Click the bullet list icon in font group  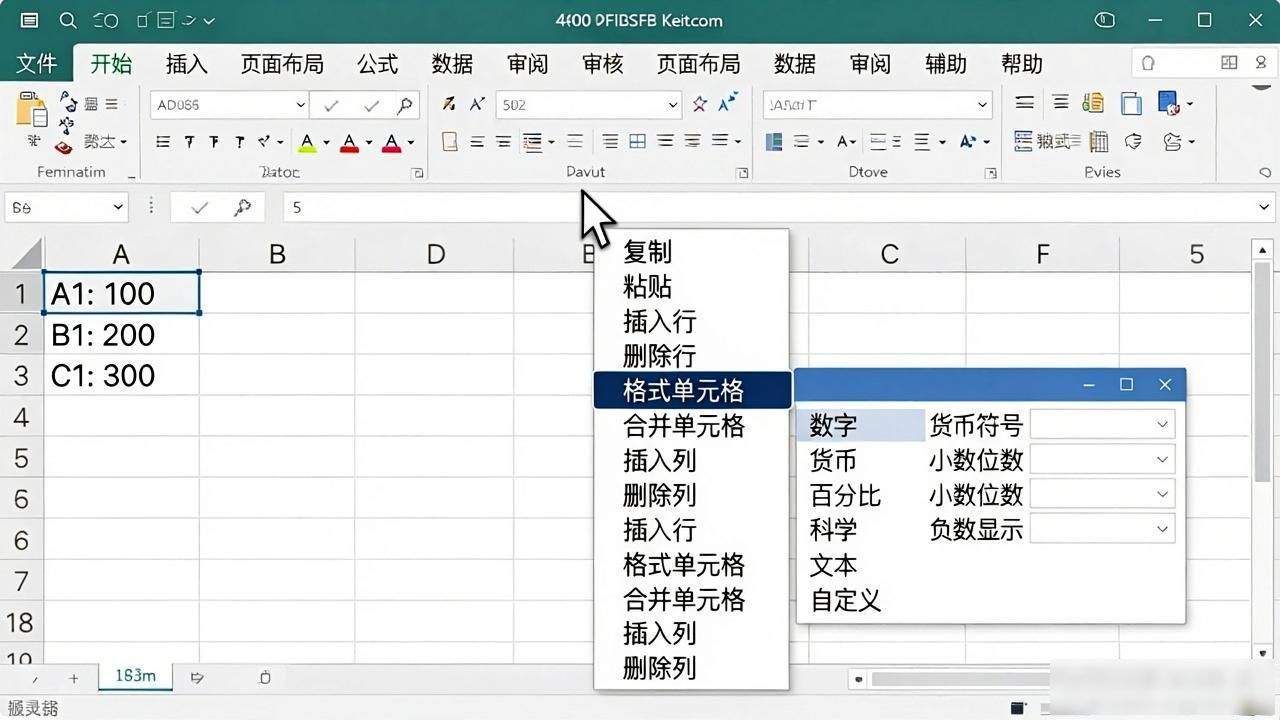point(163,142)
